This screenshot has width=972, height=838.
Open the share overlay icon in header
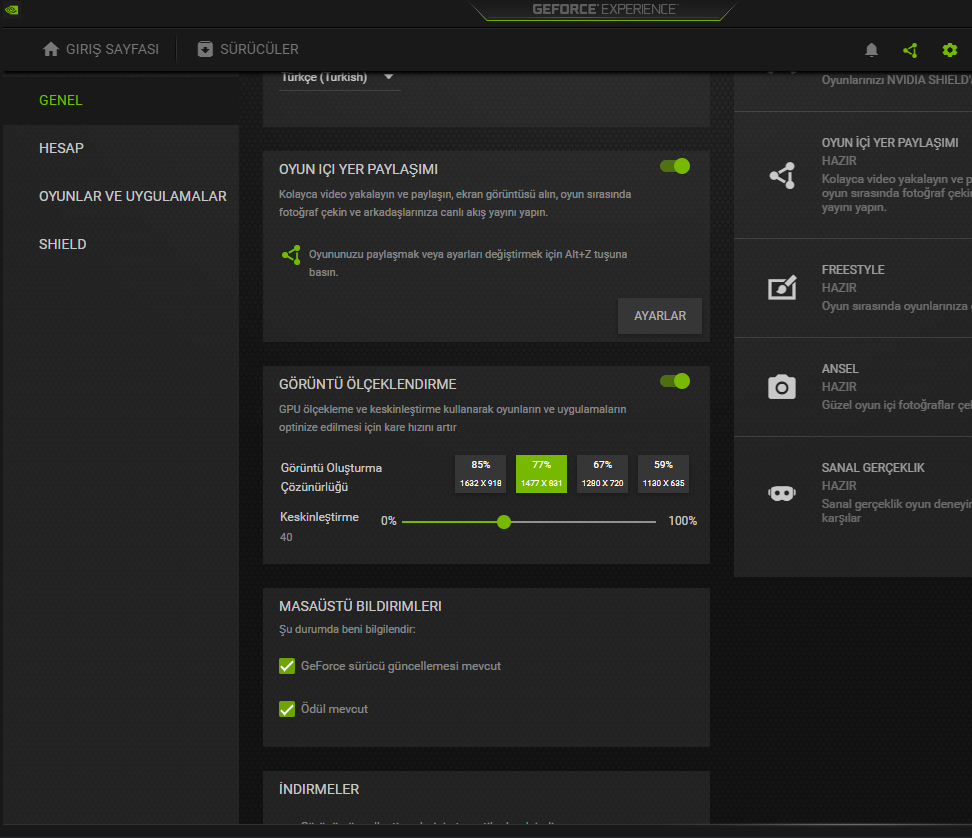(x=910, y=50)
